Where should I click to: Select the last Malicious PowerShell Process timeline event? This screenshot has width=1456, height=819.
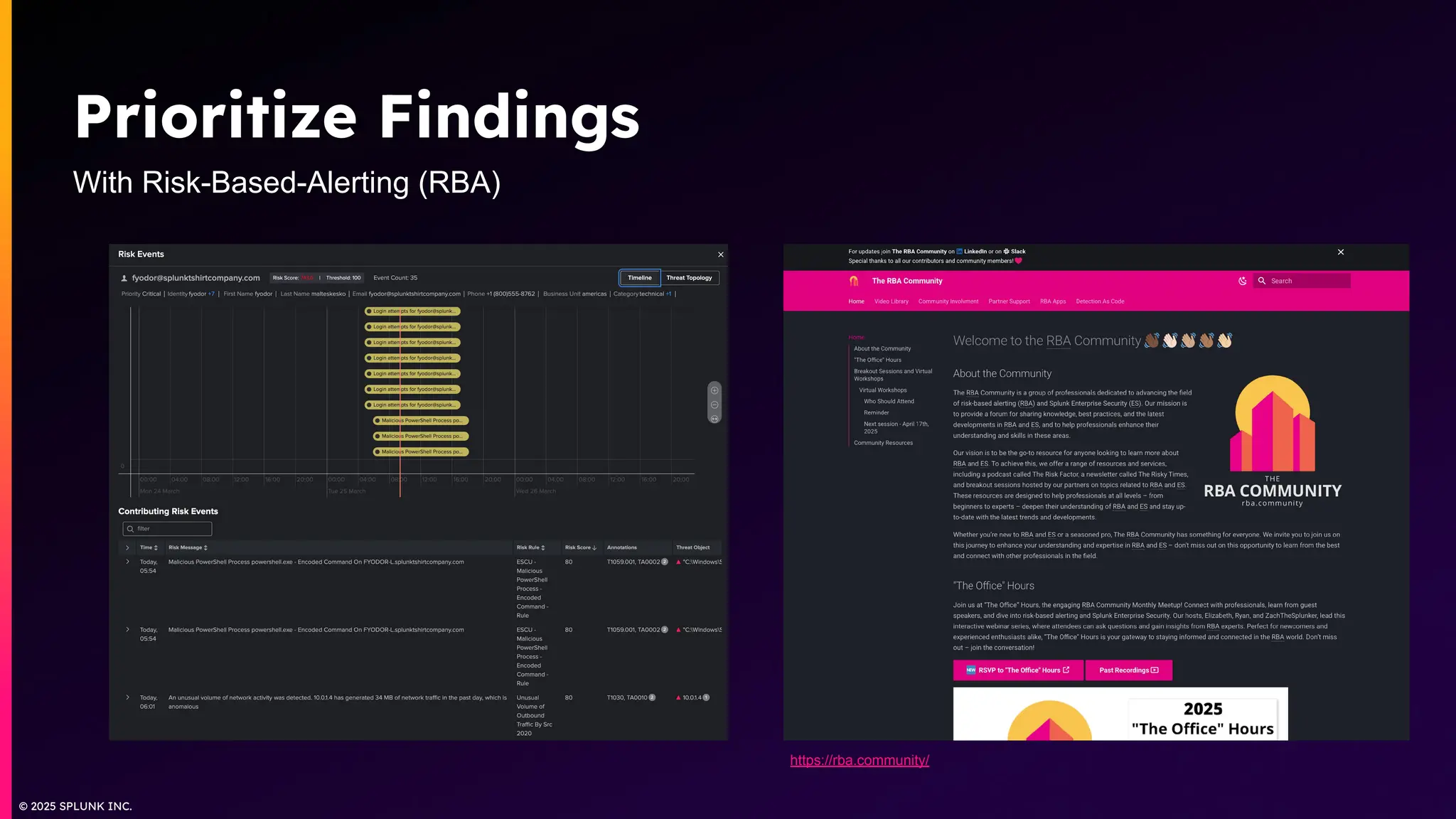coord(421,451)
